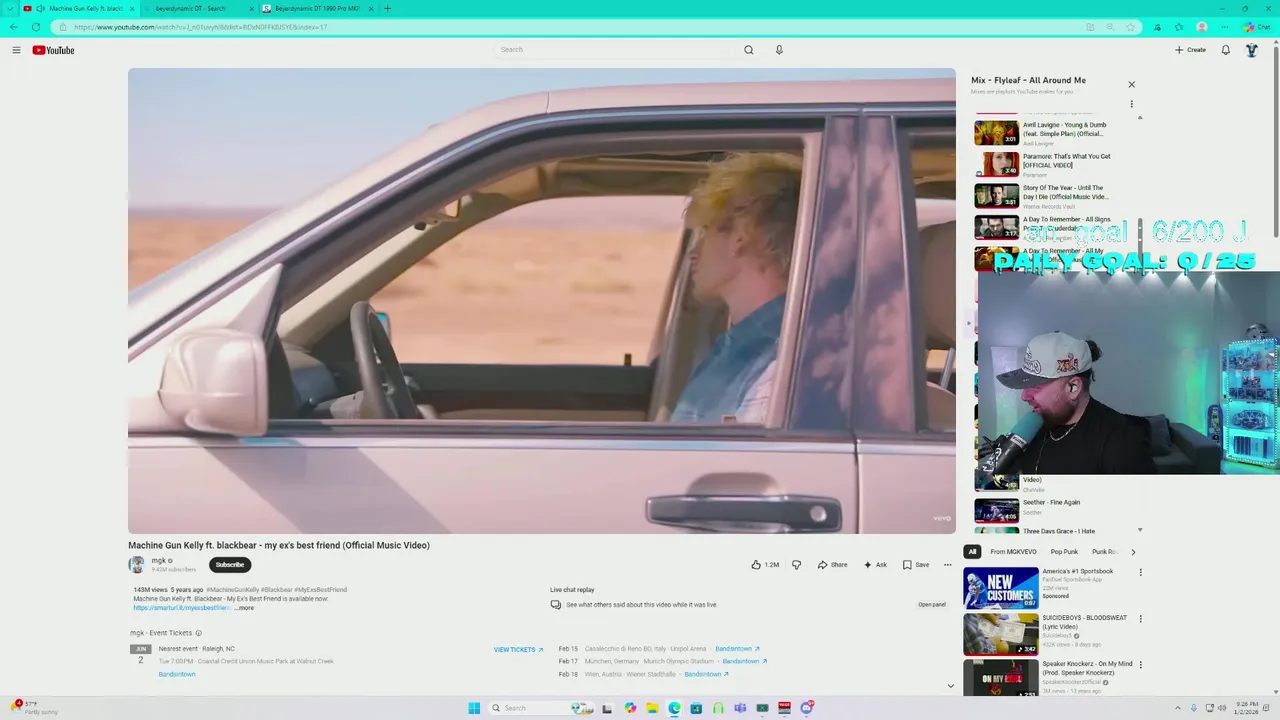The image size is (1280, 720).
Task: Go back with the browser back arrow
Action: click(13, 27)
